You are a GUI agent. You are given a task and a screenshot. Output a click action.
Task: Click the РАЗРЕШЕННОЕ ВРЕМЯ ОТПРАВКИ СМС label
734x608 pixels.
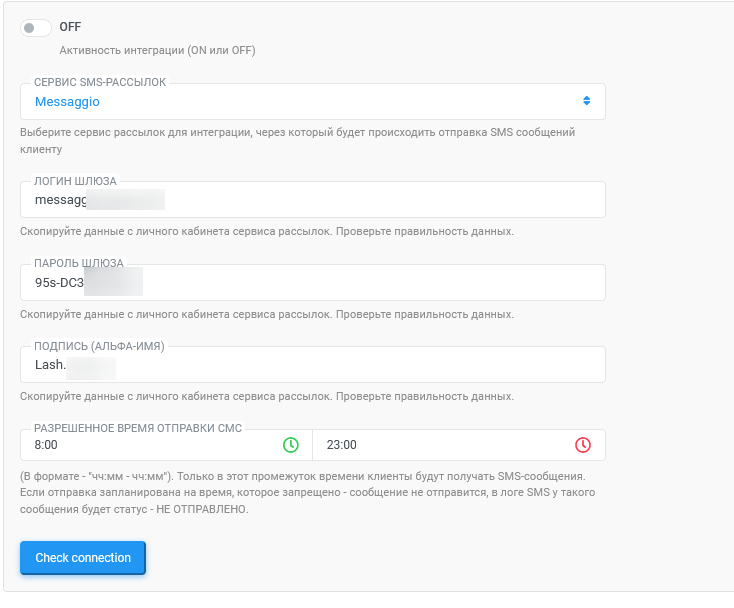[x=138, y=428]
